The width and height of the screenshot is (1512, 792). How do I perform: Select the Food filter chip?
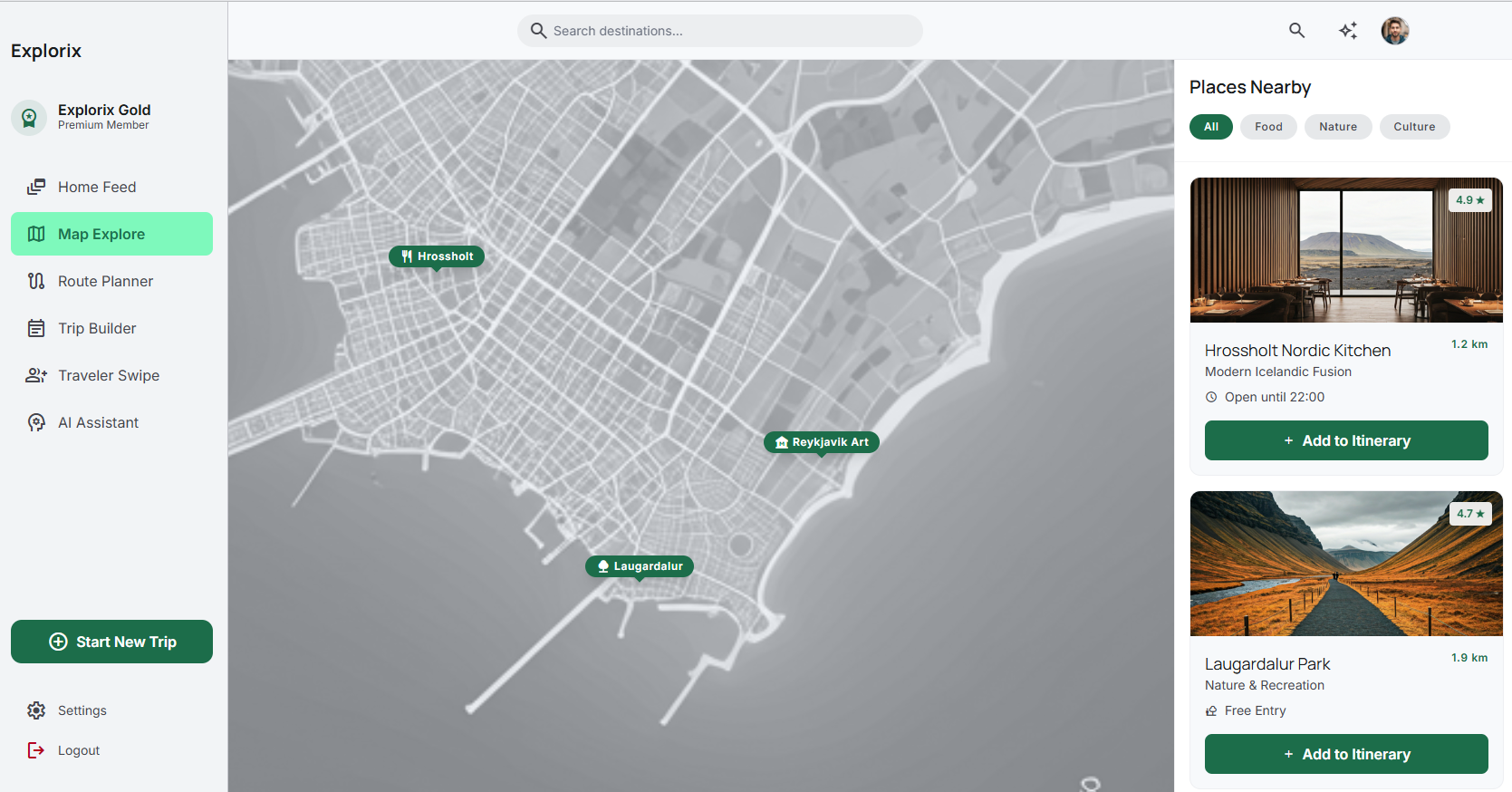pos(1268,127)
